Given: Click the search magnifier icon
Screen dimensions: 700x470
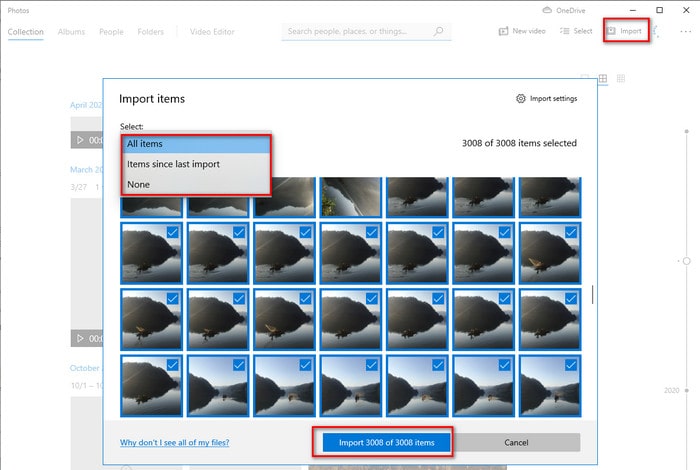Looking at the screenshot, I should 438,32.
